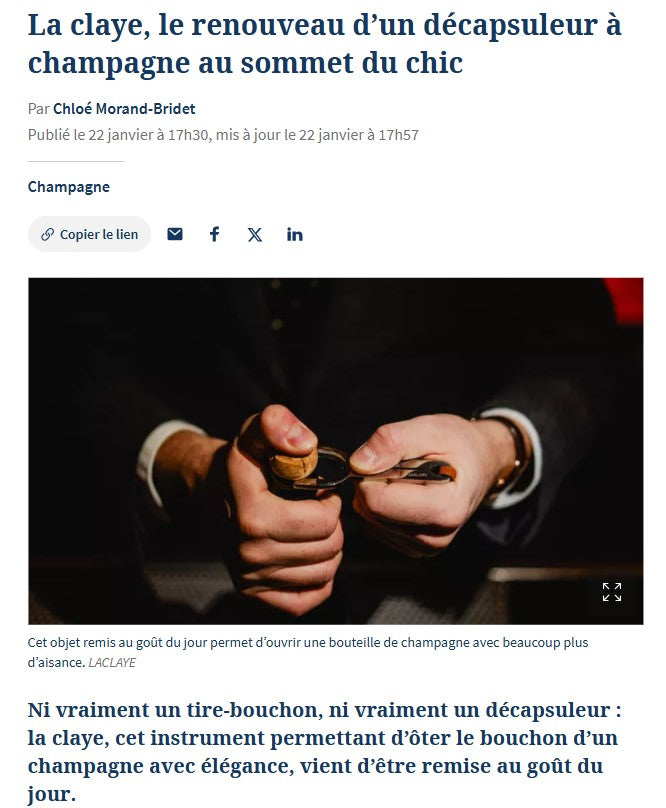This screenshot has width=666, height=808.
Task: Click the photo caption starting 'Cet objet'
Action: 308,652
